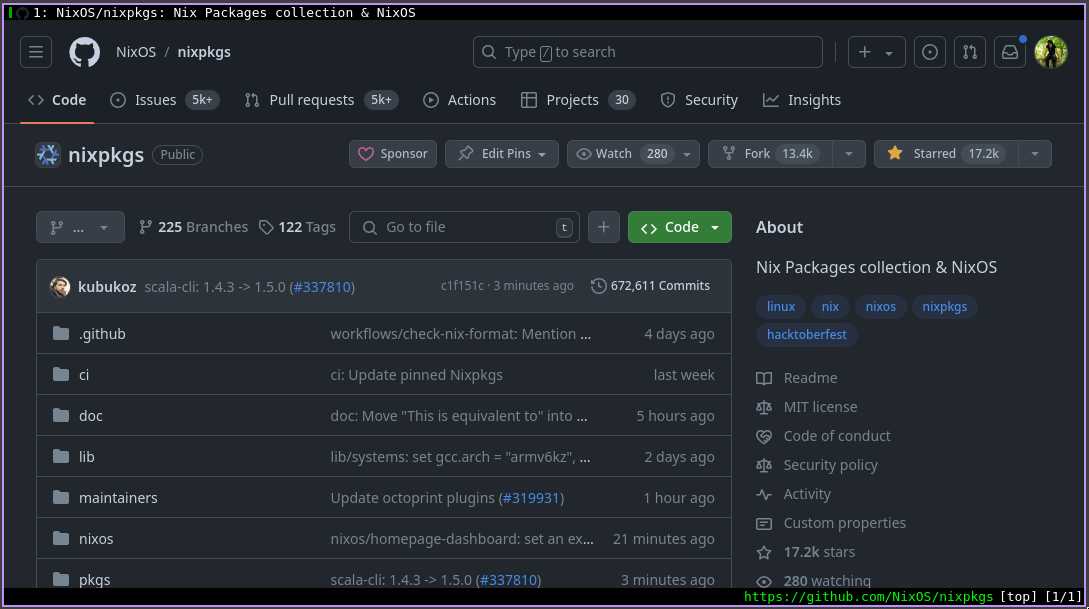Open the green Code dropdown
Viewport: 1089px width, 609px height.
point(680,227)
